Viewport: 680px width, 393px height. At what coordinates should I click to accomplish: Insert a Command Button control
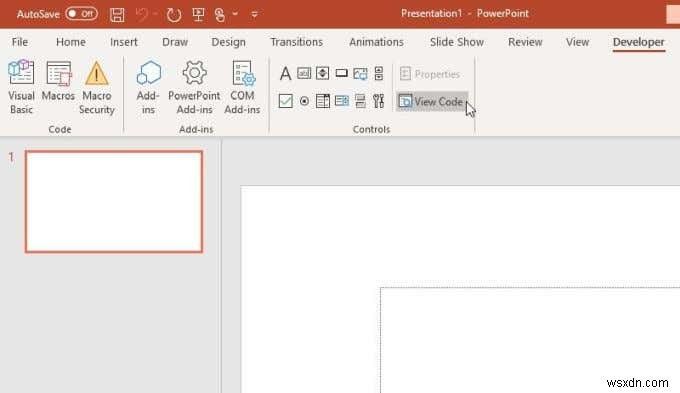pyautogui.click(x=341, y=73)
